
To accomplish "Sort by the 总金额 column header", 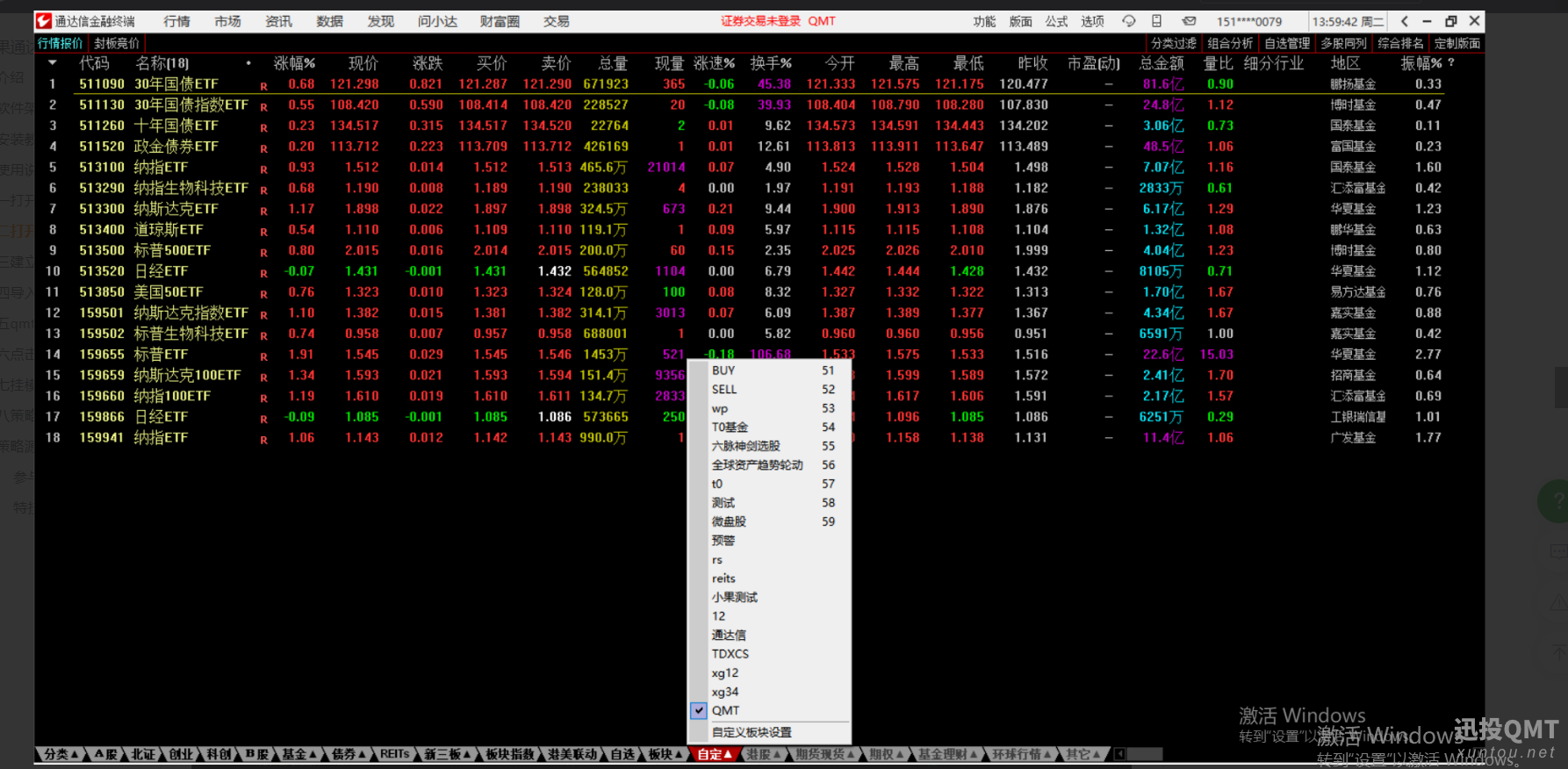I will pyautogui.click(x=1162, y=63).
